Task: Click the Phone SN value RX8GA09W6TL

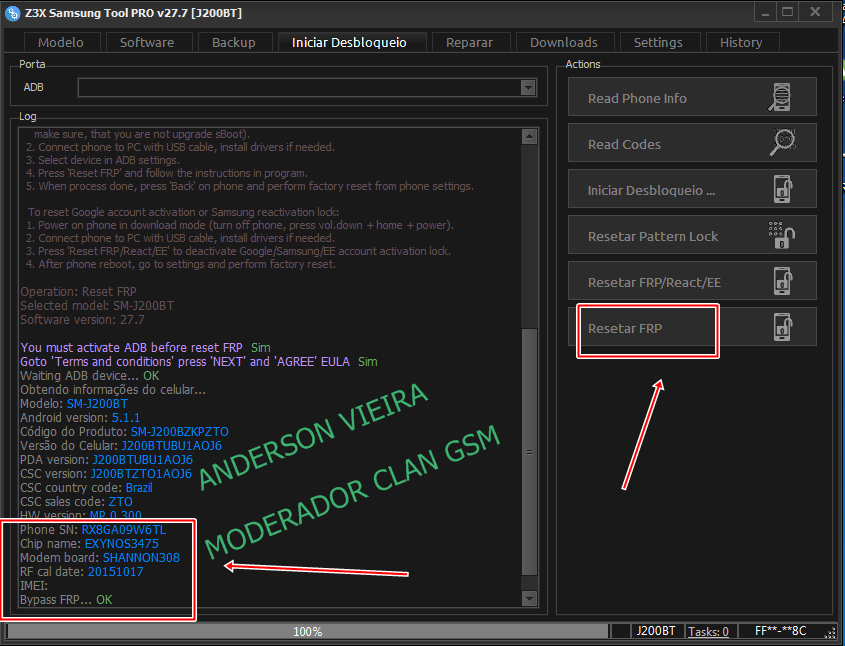Action: [123, 530]
